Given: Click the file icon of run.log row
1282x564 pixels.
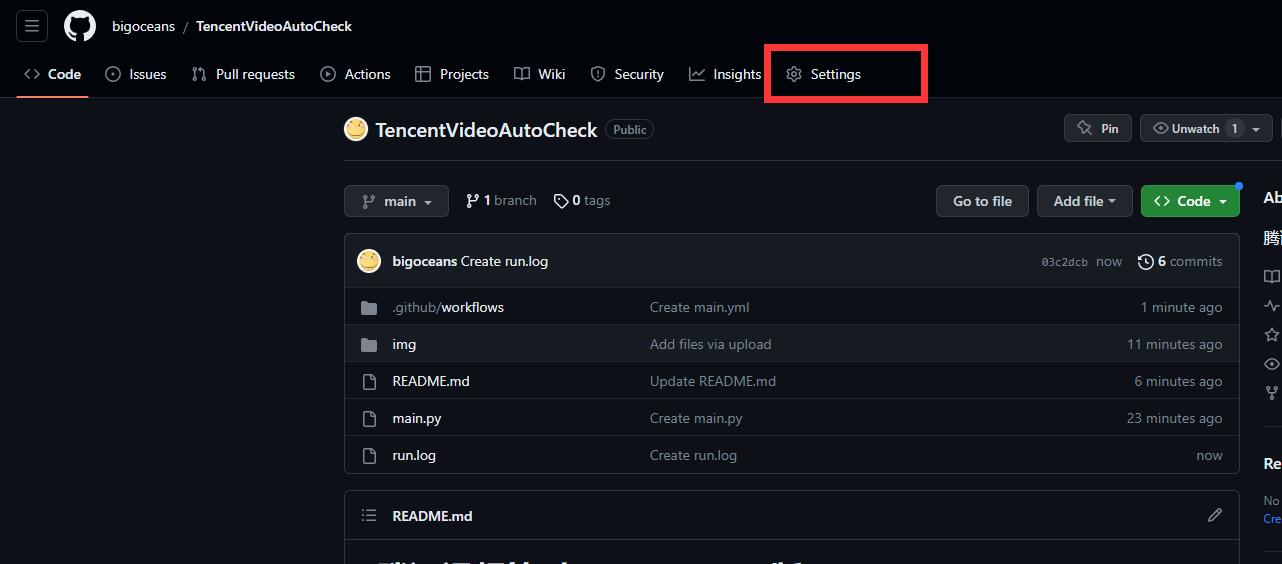Looking at the screenshot, I should (369, 455).
